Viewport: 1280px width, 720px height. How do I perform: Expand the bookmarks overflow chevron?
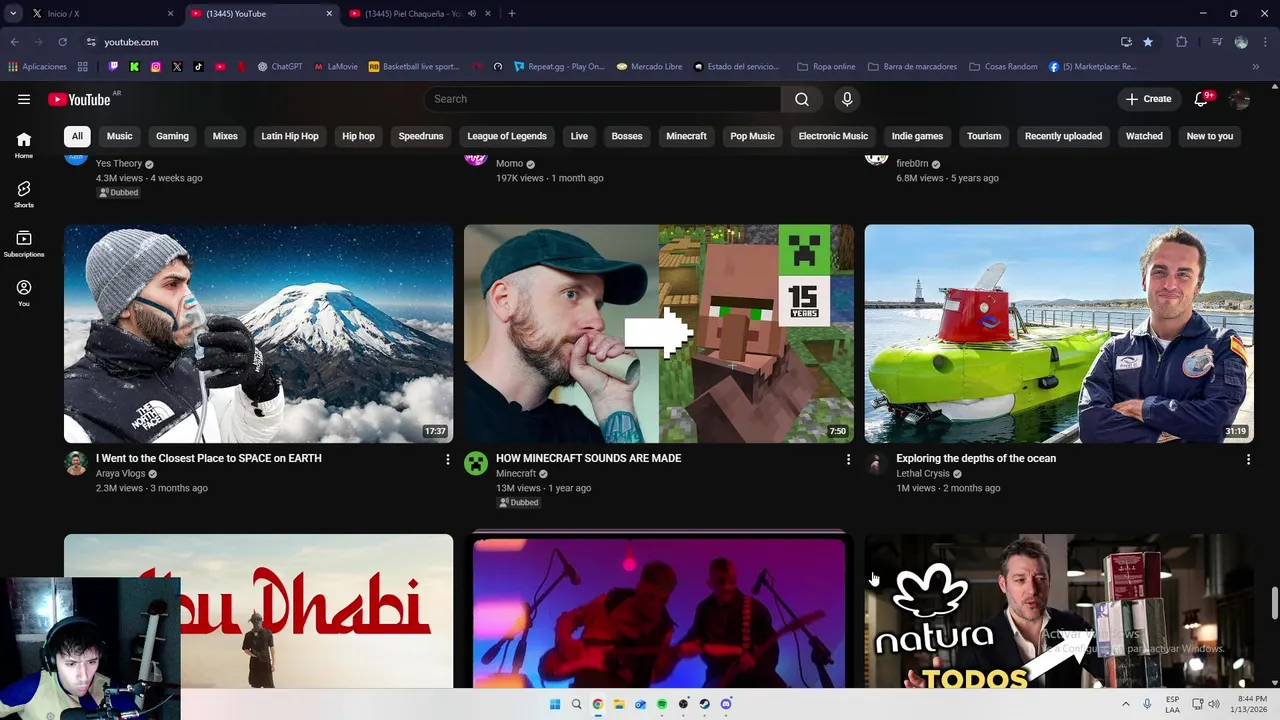(1256, 67)
